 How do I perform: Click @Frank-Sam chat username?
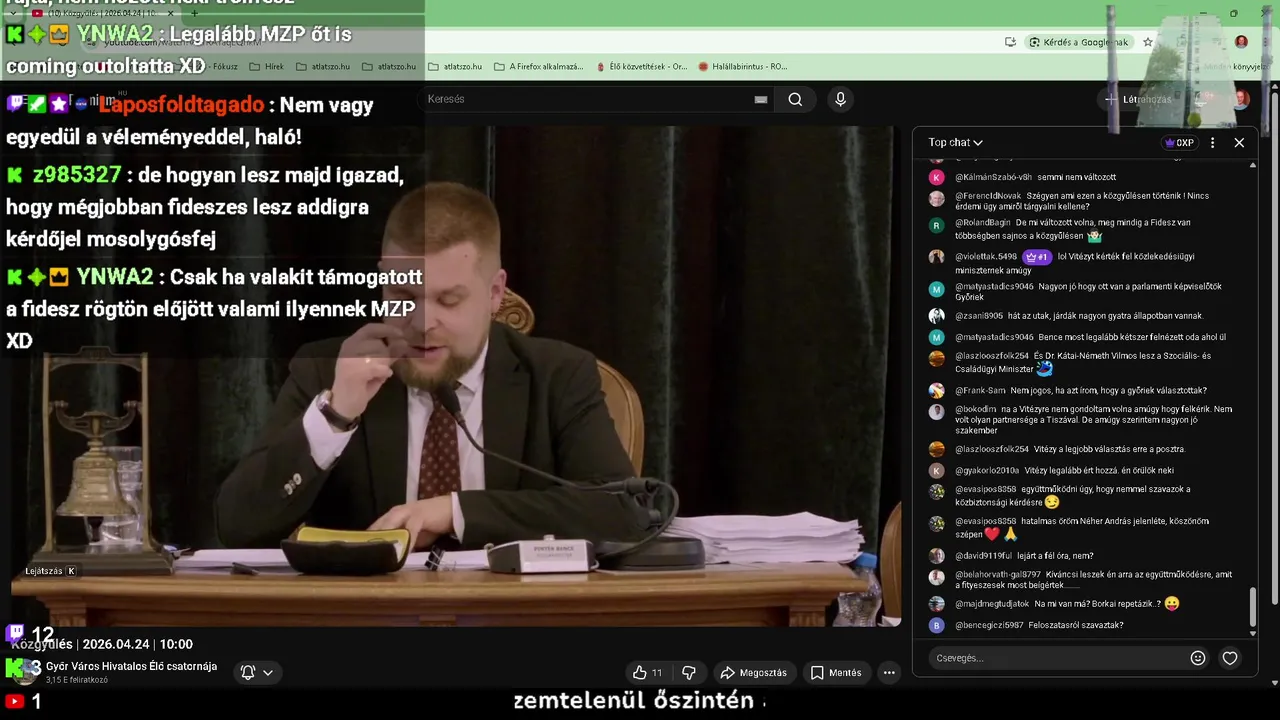click(979, 391)
